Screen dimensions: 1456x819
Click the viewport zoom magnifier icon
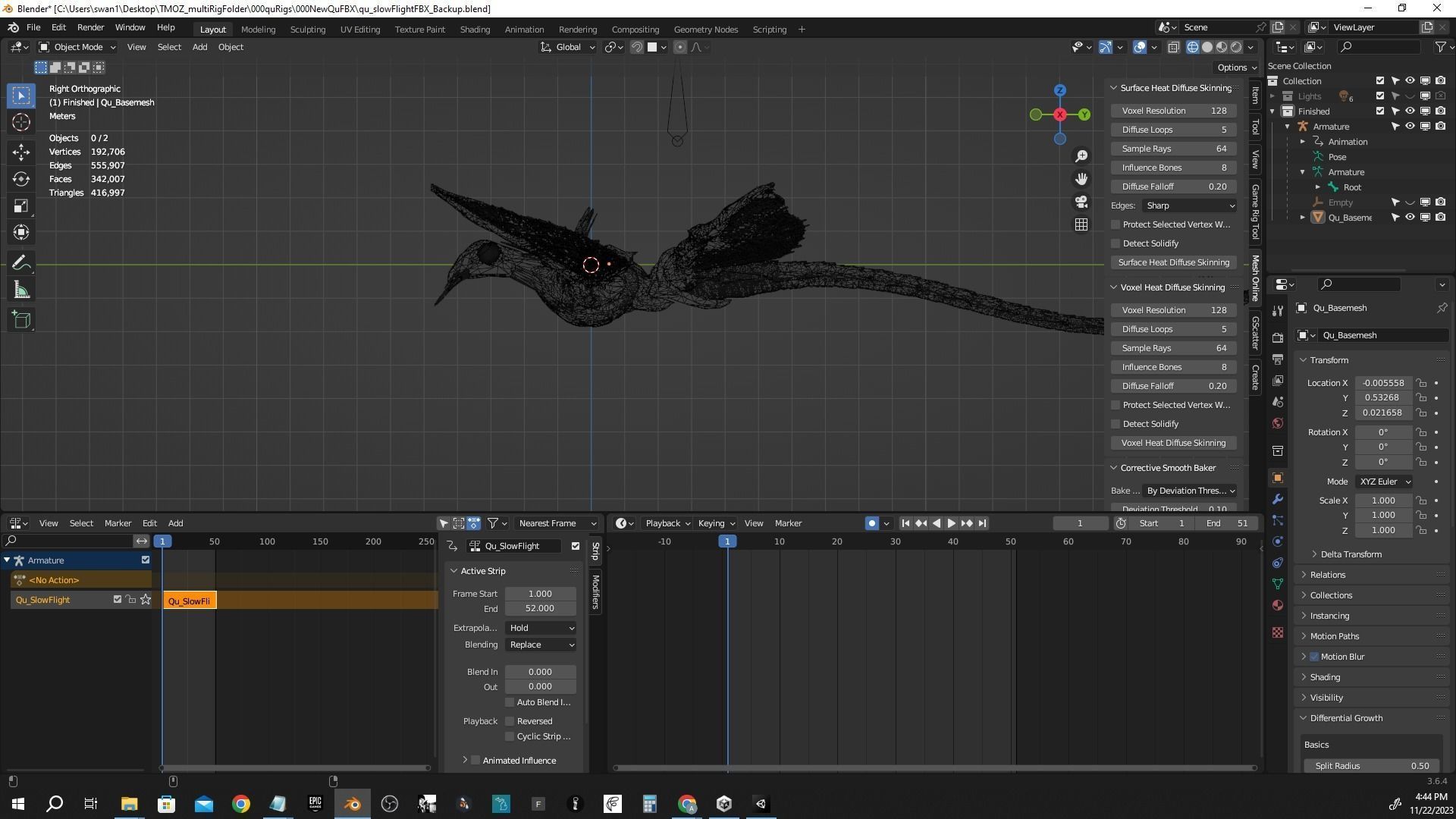point(1081,156)
